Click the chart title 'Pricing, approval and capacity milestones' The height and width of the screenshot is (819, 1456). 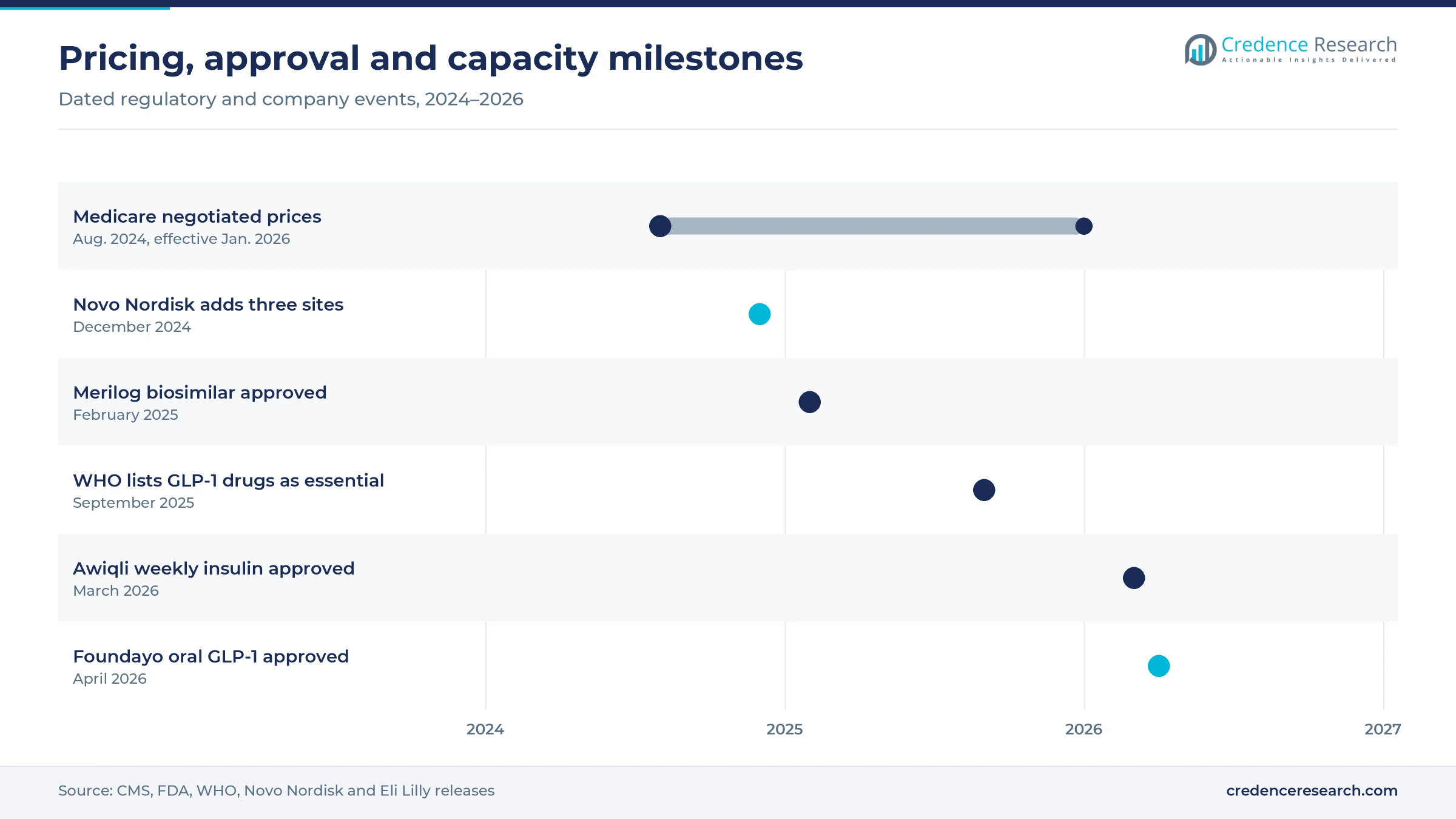[x=431, y=59]
